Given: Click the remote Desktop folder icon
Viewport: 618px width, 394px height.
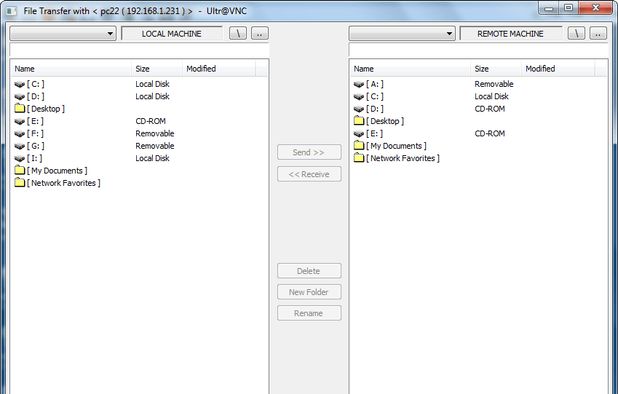Looking at the screenshot, I should point(359,121).
